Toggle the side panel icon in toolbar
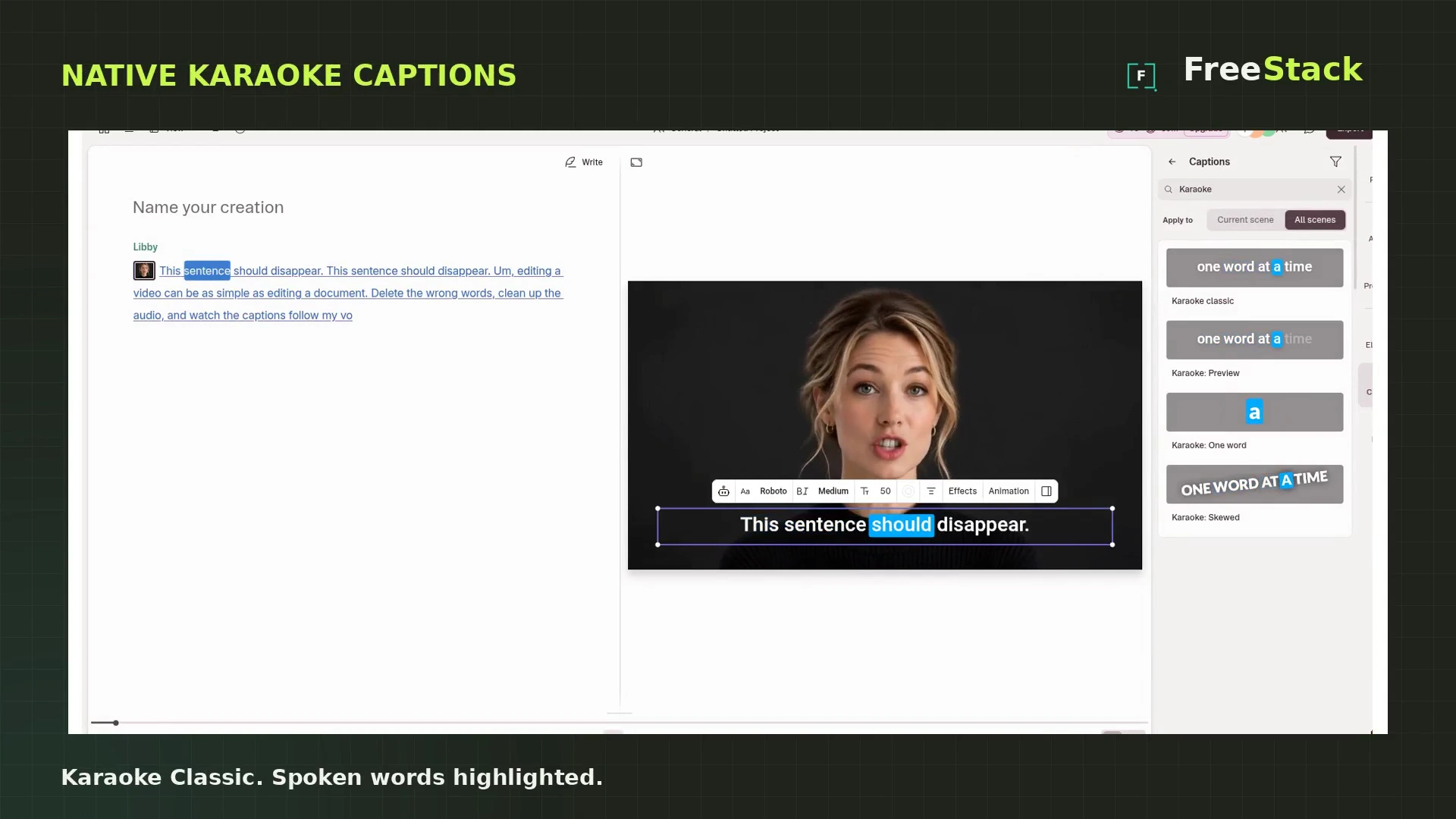This screenshot has height=819, width=1456. coord(1046,491)
